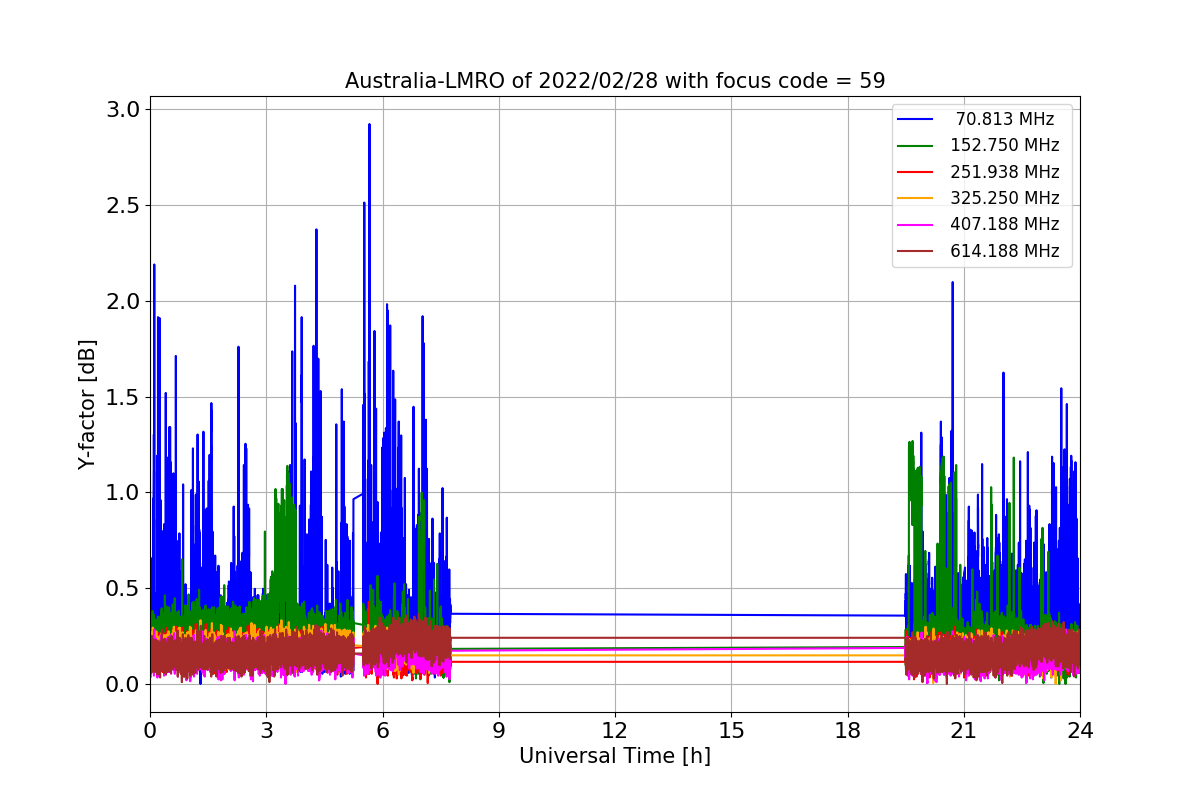The width and height of the screenshot is (1200, 800).
Task: Click the x-axis tick label 6
Action: tap(382, 731)
